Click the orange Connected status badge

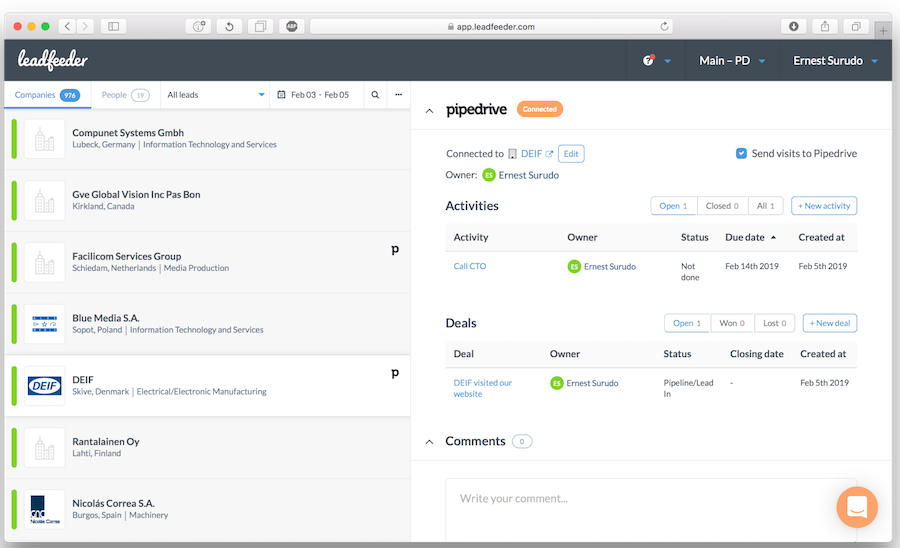click(540, 109)
